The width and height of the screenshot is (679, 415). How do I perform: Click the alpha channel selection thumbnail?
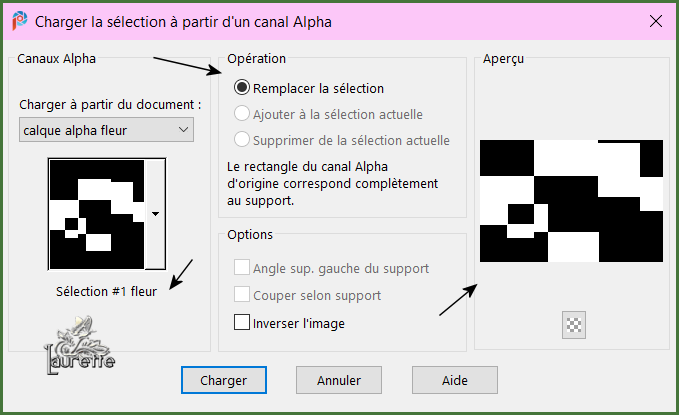tap(96, 213)
